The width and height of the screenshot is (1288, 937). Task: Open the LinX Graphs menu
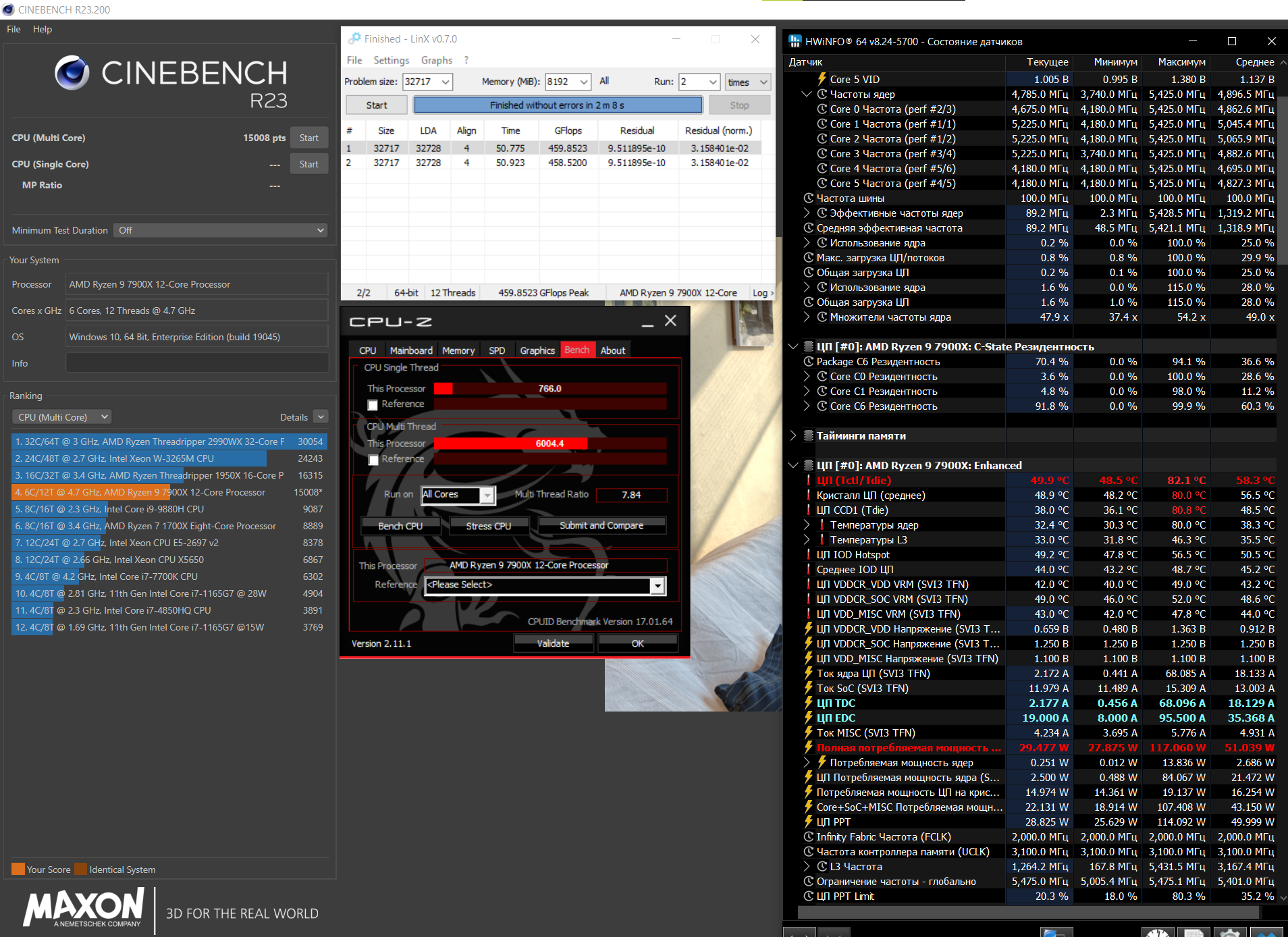(437, 60)
